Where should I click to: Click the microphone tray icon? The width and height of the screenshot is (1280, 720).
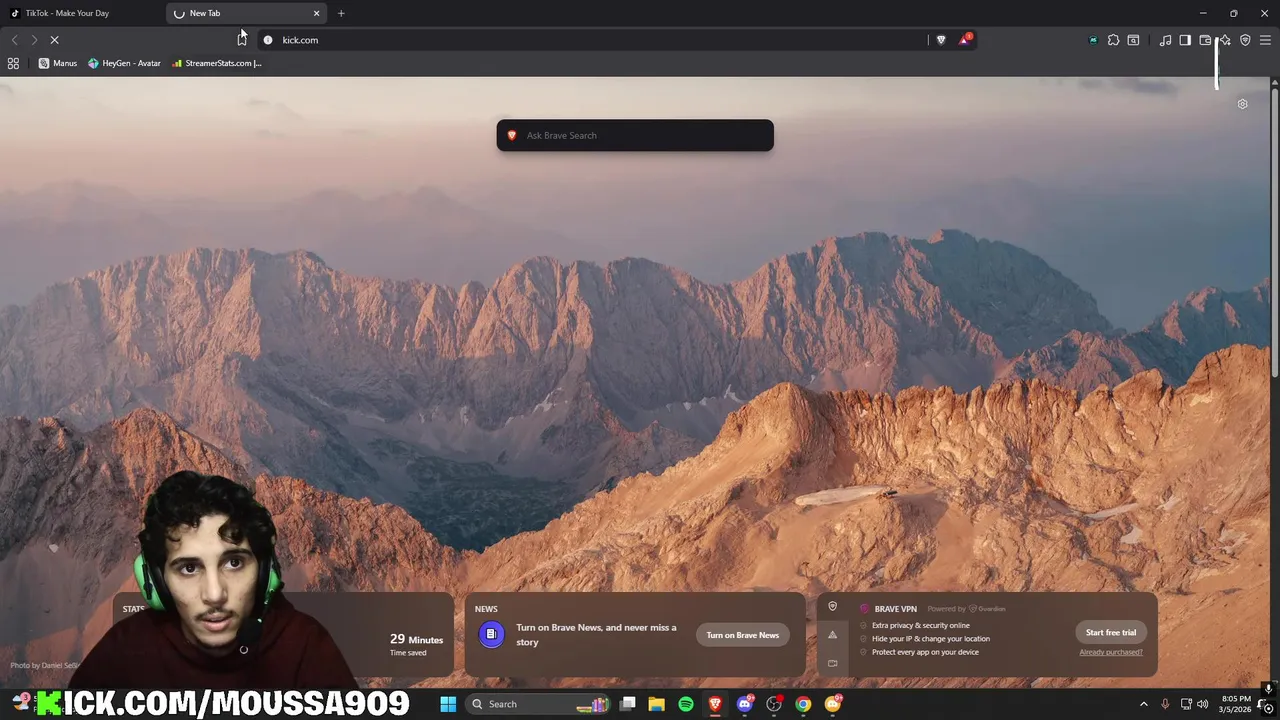point(1165,704)
